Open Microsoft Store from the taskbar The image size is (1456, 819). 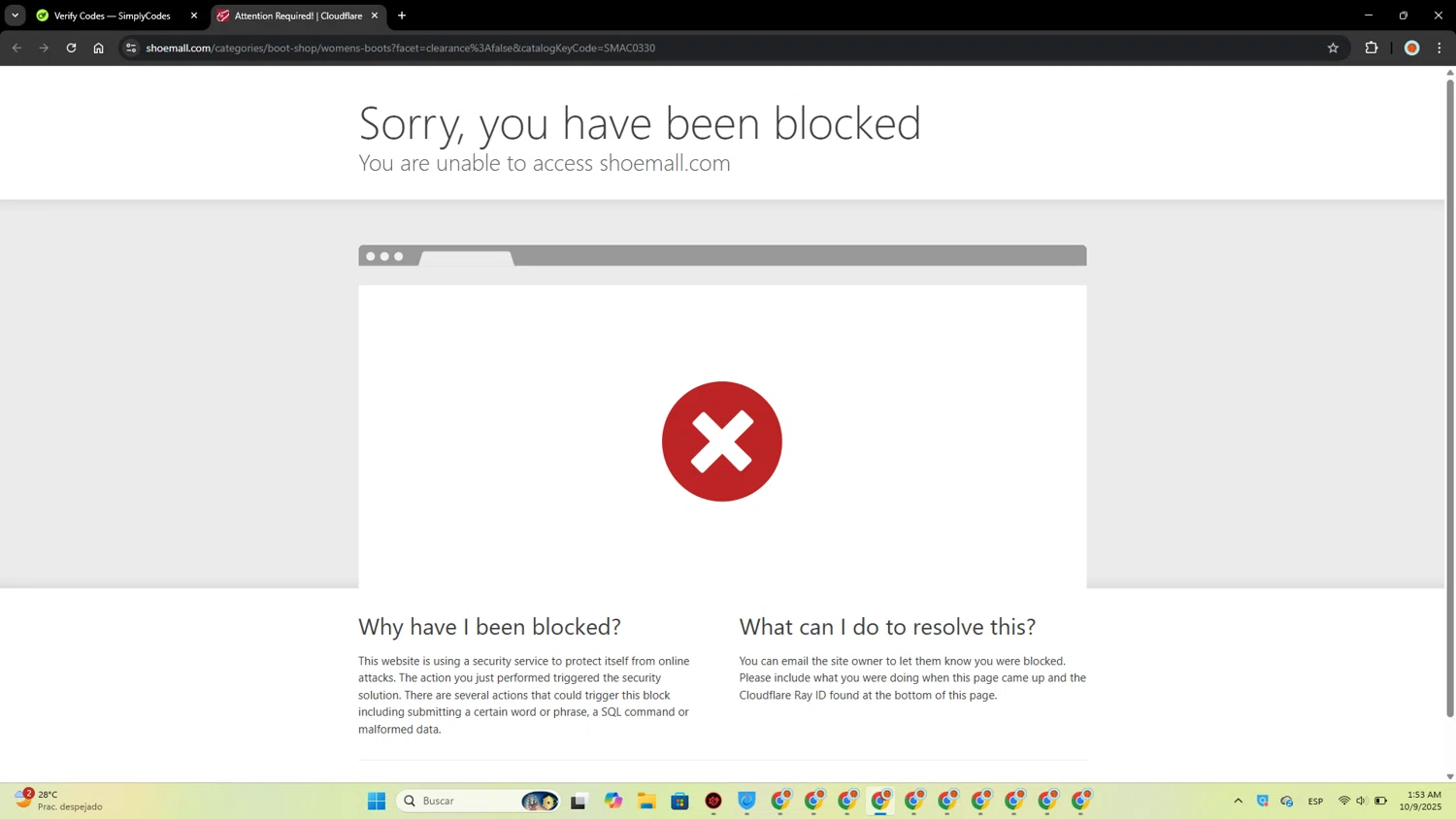point(679,801)
